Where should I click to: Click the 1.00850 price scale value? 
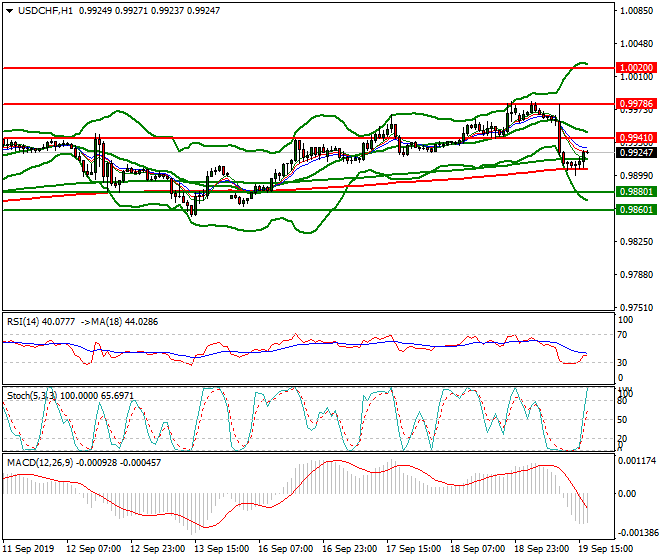(636, 11)
